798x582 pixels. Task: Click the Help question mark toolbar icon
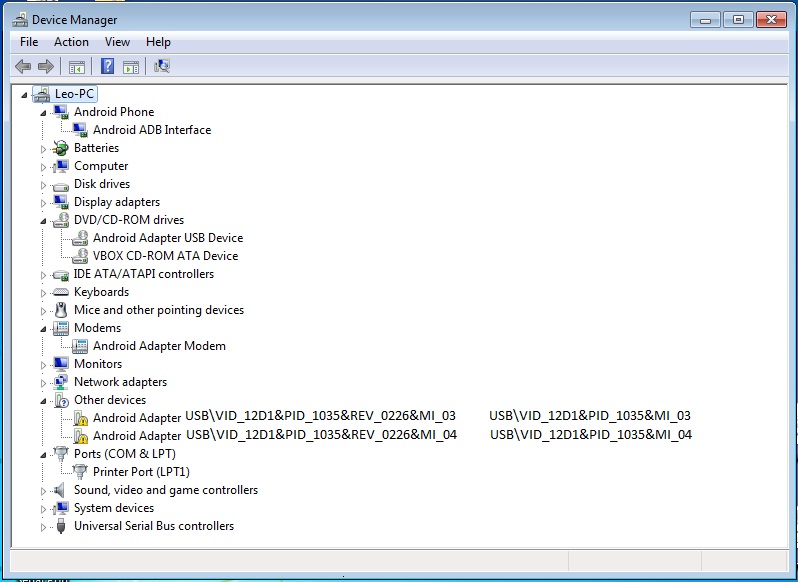[x=107, y=66]
